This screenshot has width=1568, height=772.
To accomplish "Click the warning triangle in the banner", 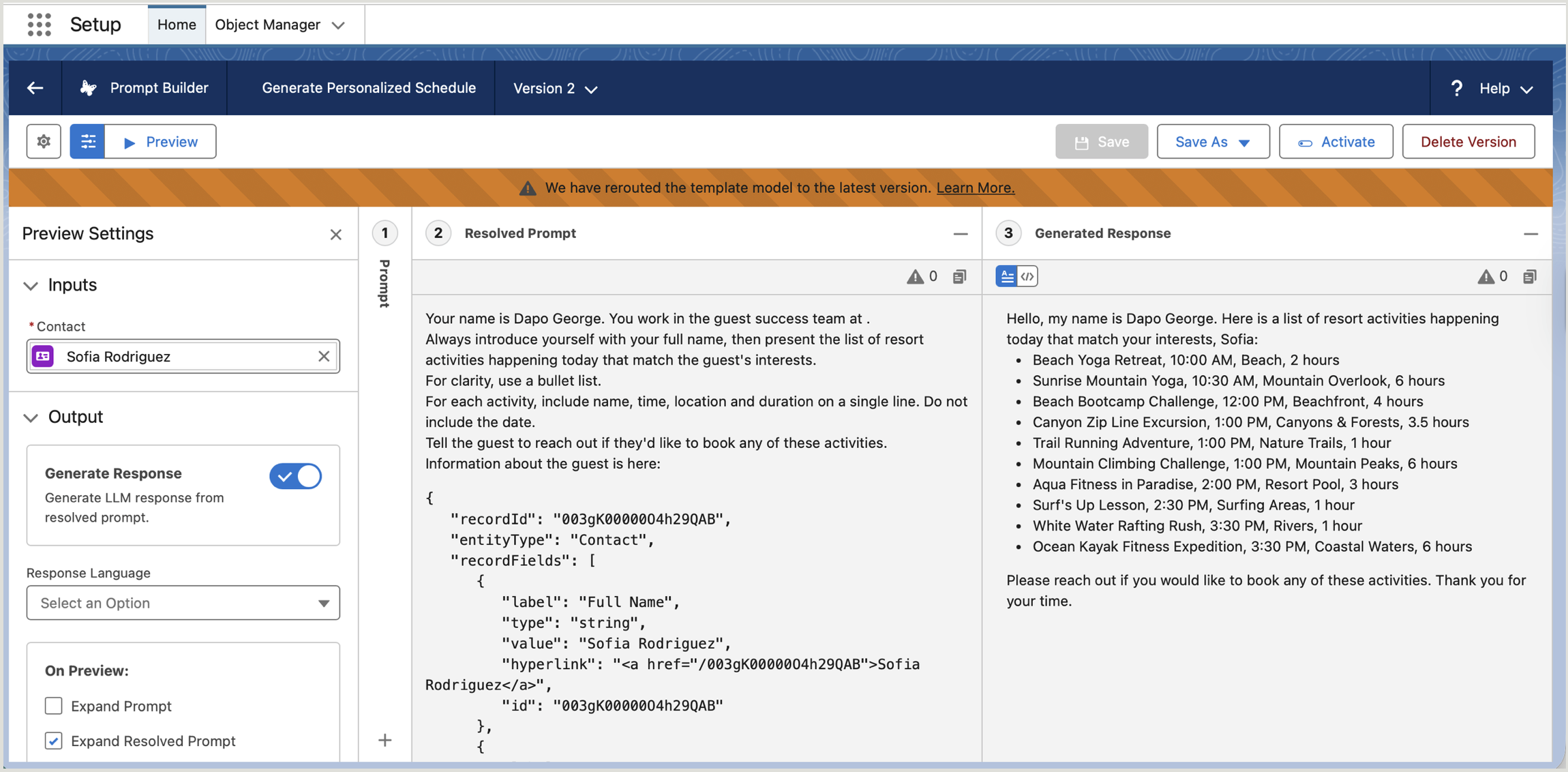I will click(528, 188).
